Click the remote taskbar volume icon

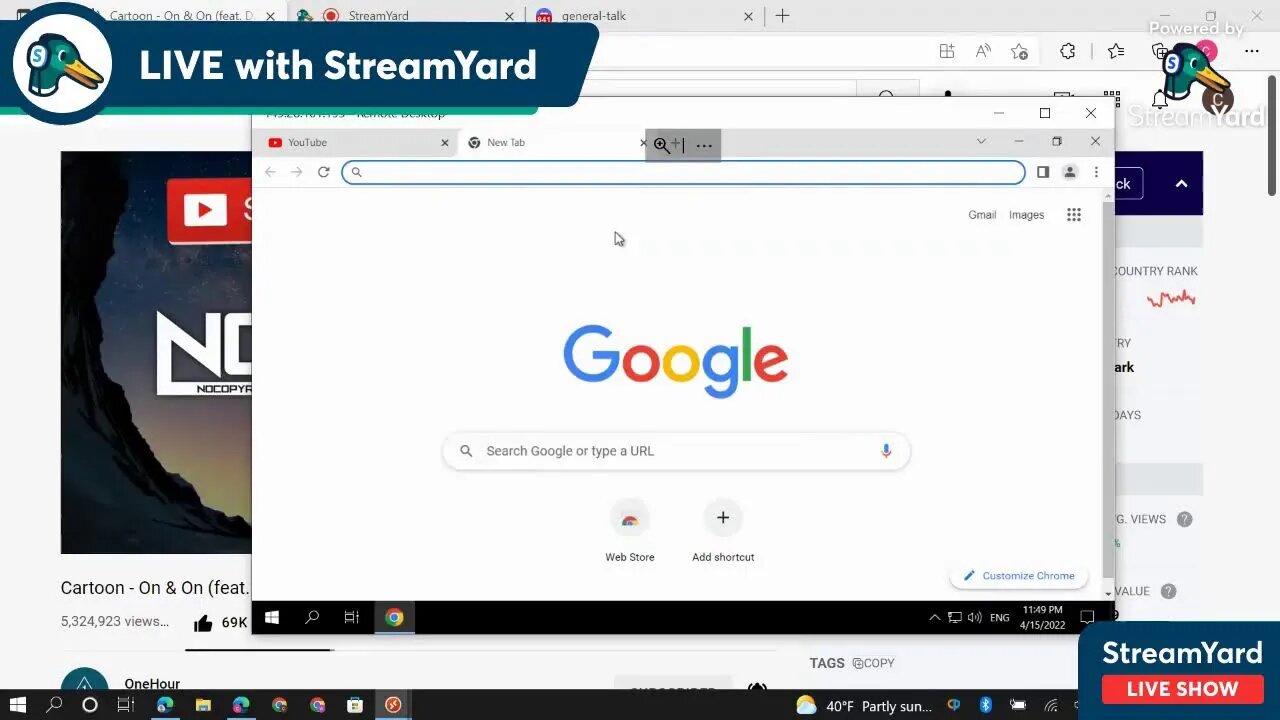974,618
